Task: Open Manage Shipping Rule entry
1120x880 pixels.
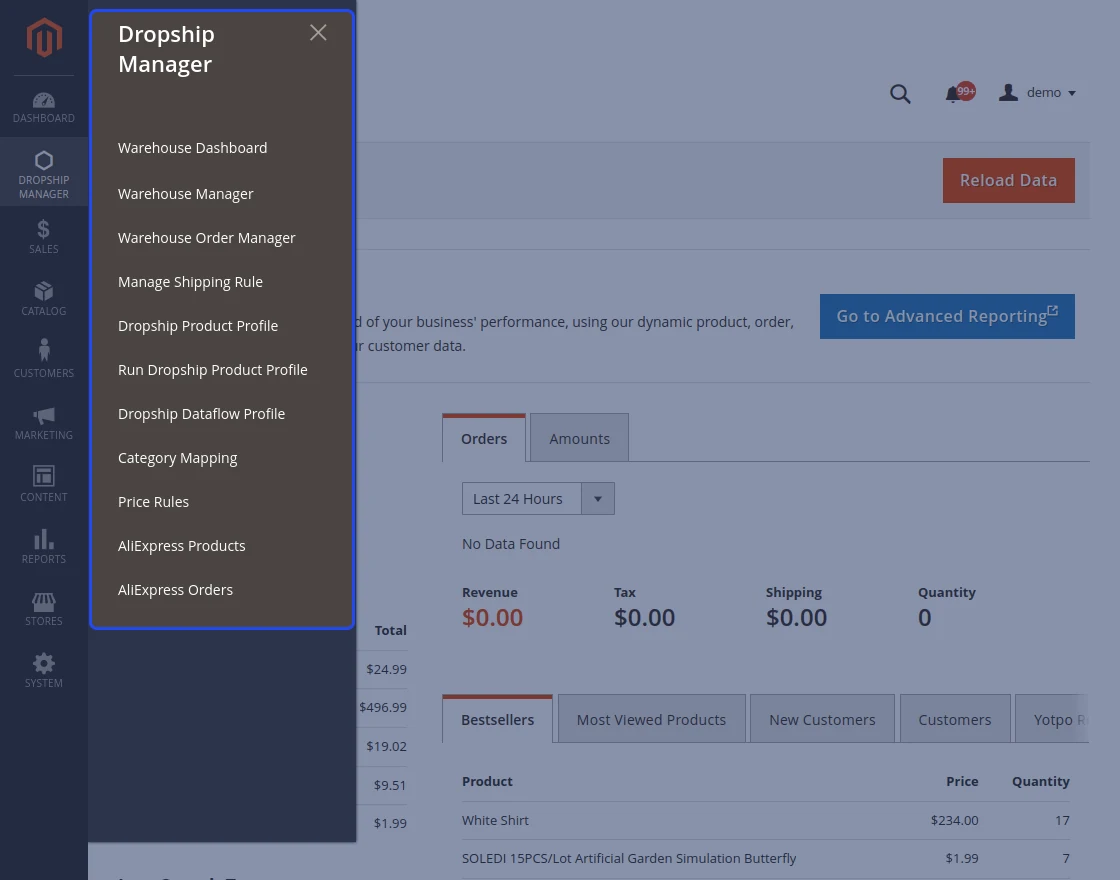Action: [x=190, y=282]
